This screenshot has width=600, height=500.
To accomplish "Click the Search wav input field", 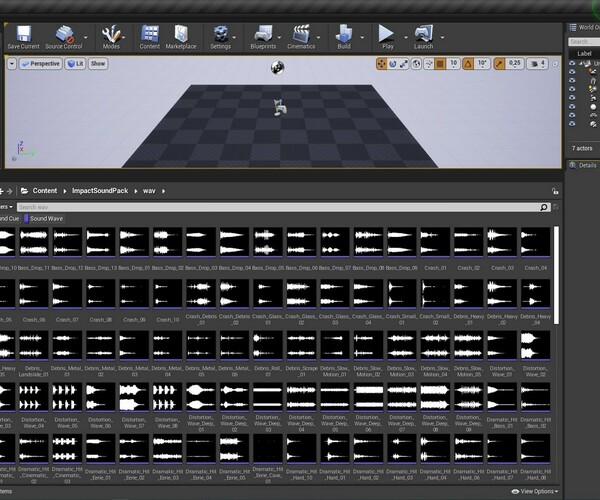I will (x=279, y=207).
